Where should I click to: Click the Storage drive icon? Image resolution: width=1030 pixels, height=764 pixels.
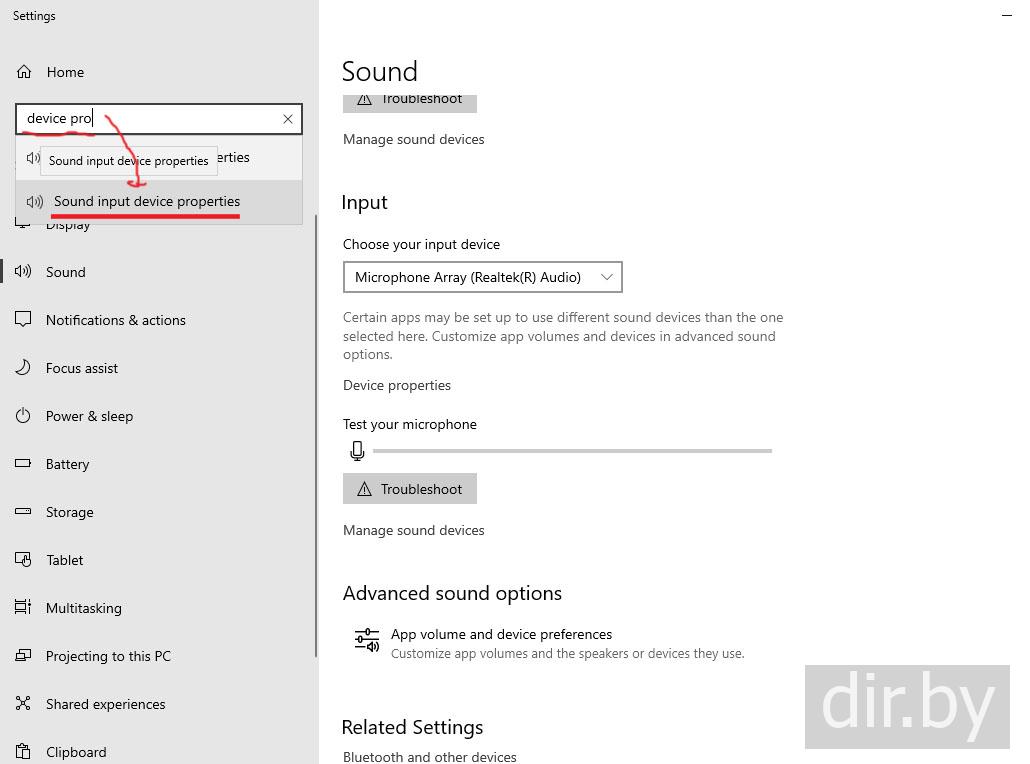[x=24, y=512]
